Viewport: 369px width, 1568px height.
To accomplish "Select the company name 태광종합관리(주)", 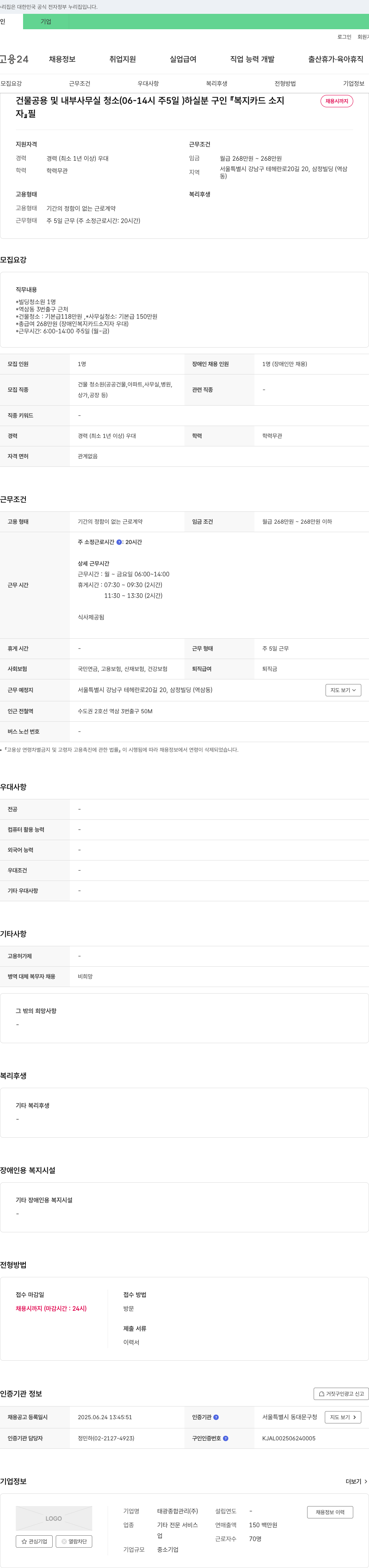I will point(177,1511).
